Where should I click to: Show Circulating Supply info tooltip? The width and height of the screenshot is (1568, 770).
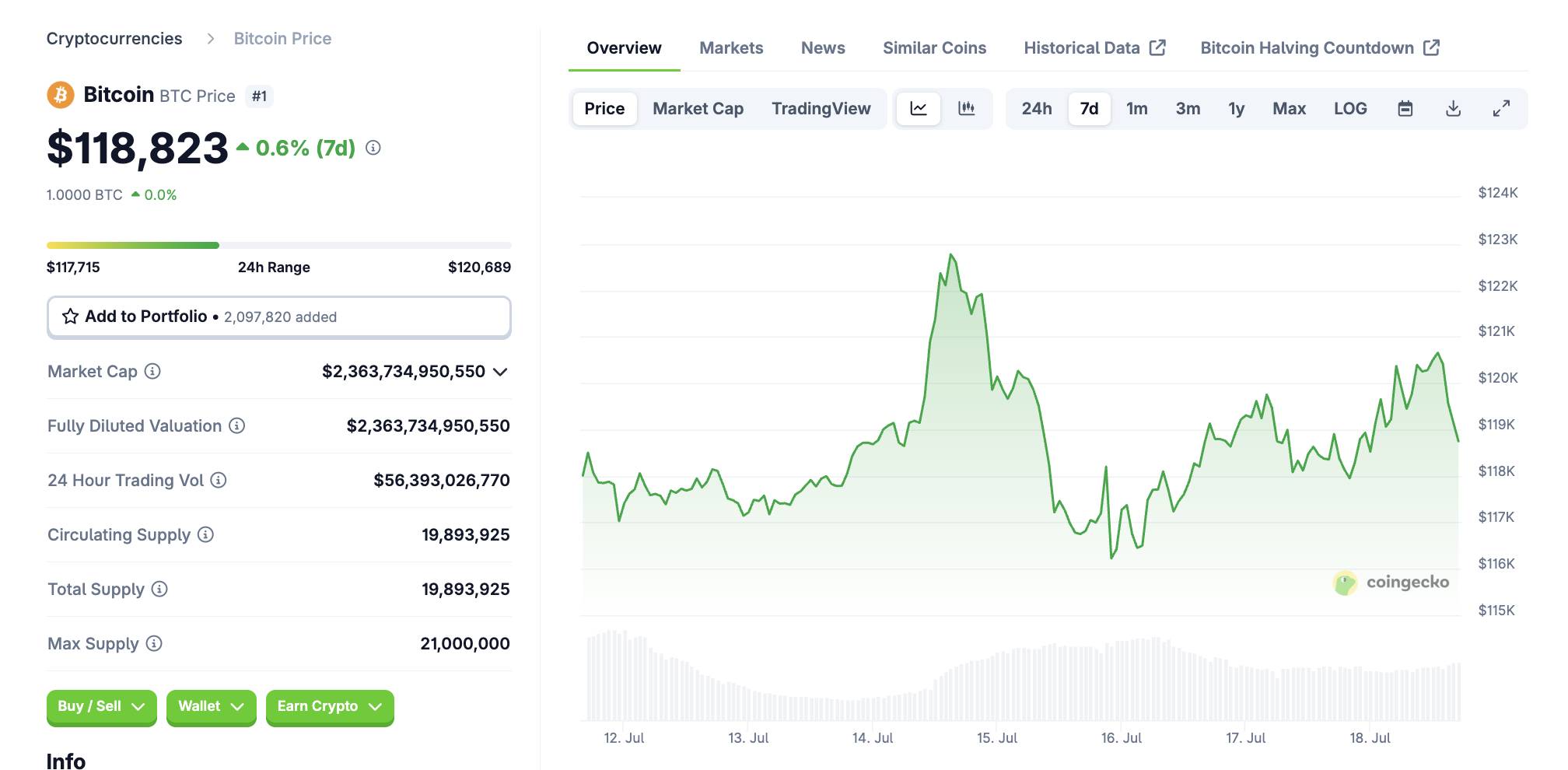pos(205,534)
